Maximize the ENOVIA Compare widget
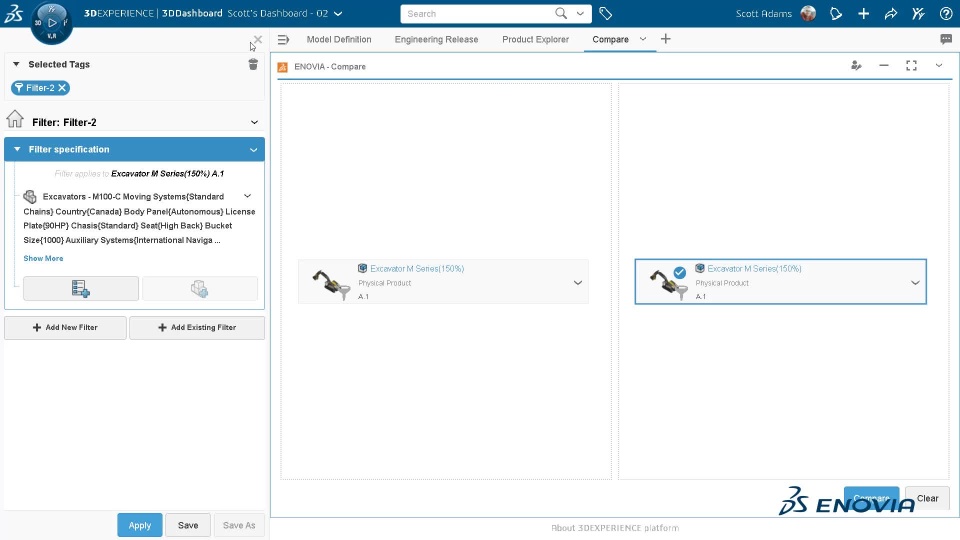 pyautogui.click(x=911, y=66)
